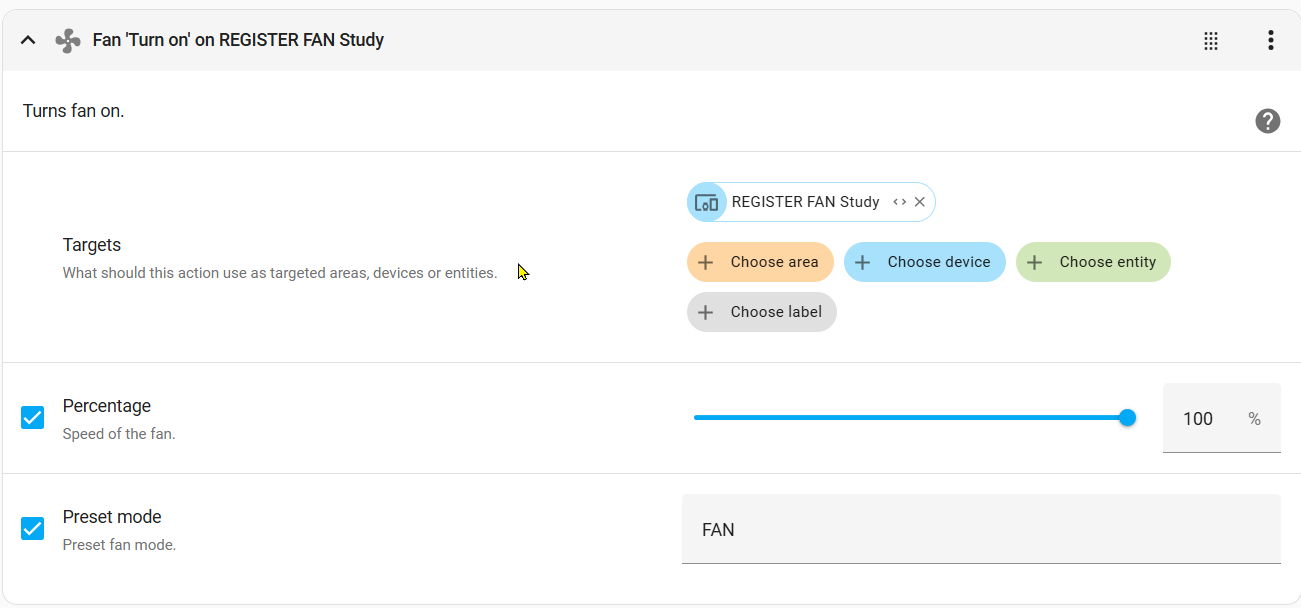Click the action title 'Fan Turn on' header

point(238,40)
